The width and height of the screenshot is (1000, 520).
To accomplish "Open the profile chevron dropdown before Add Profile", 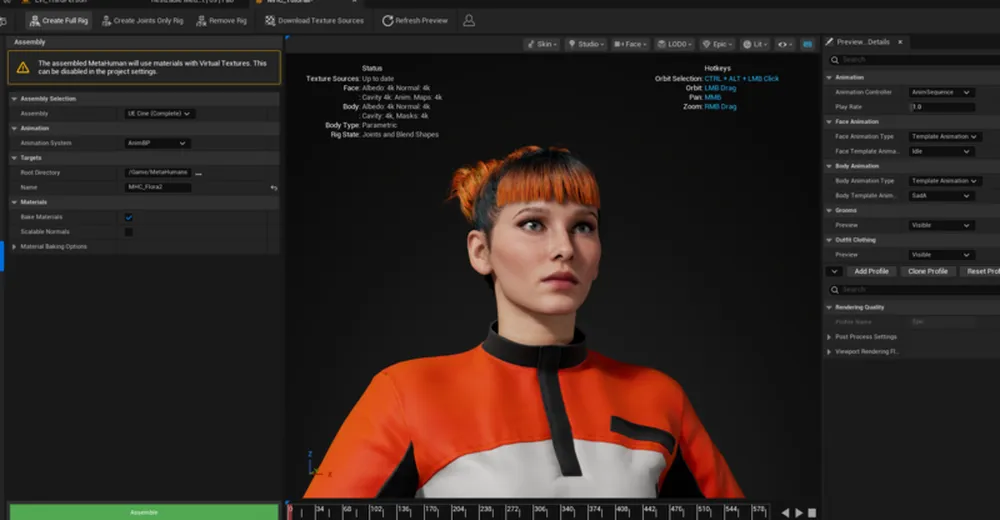I will point(834,271).
